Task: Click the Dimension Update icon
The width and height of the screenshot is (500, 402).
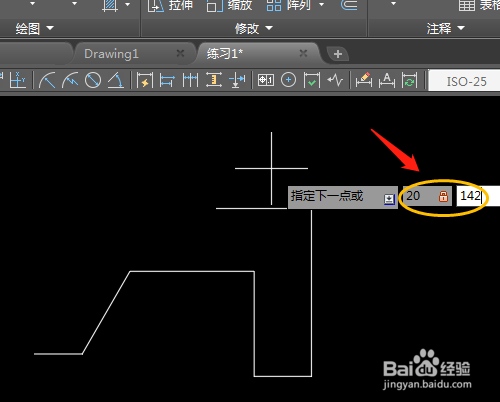Action: pyautogui.click(x=409, y=80)
